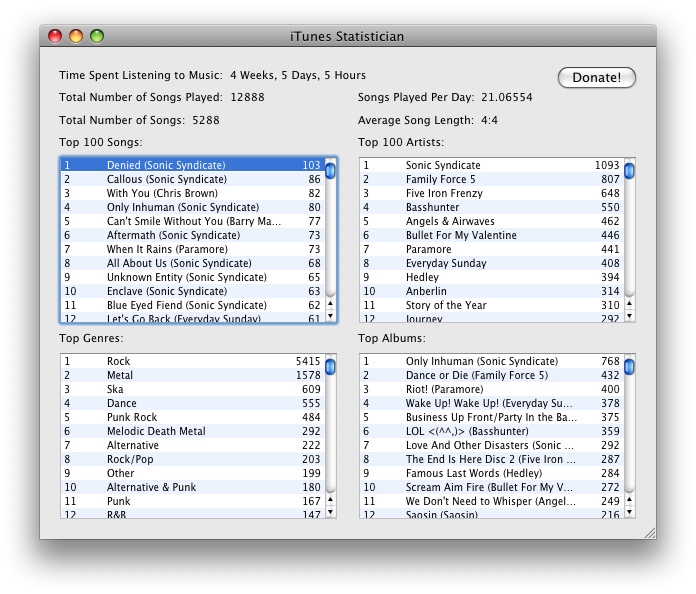Image resolution: width=696 pixels, height=594 pixels.
Task: Click the Top 100 Artists scroll up arrow
Action: (x=629, y=303)
